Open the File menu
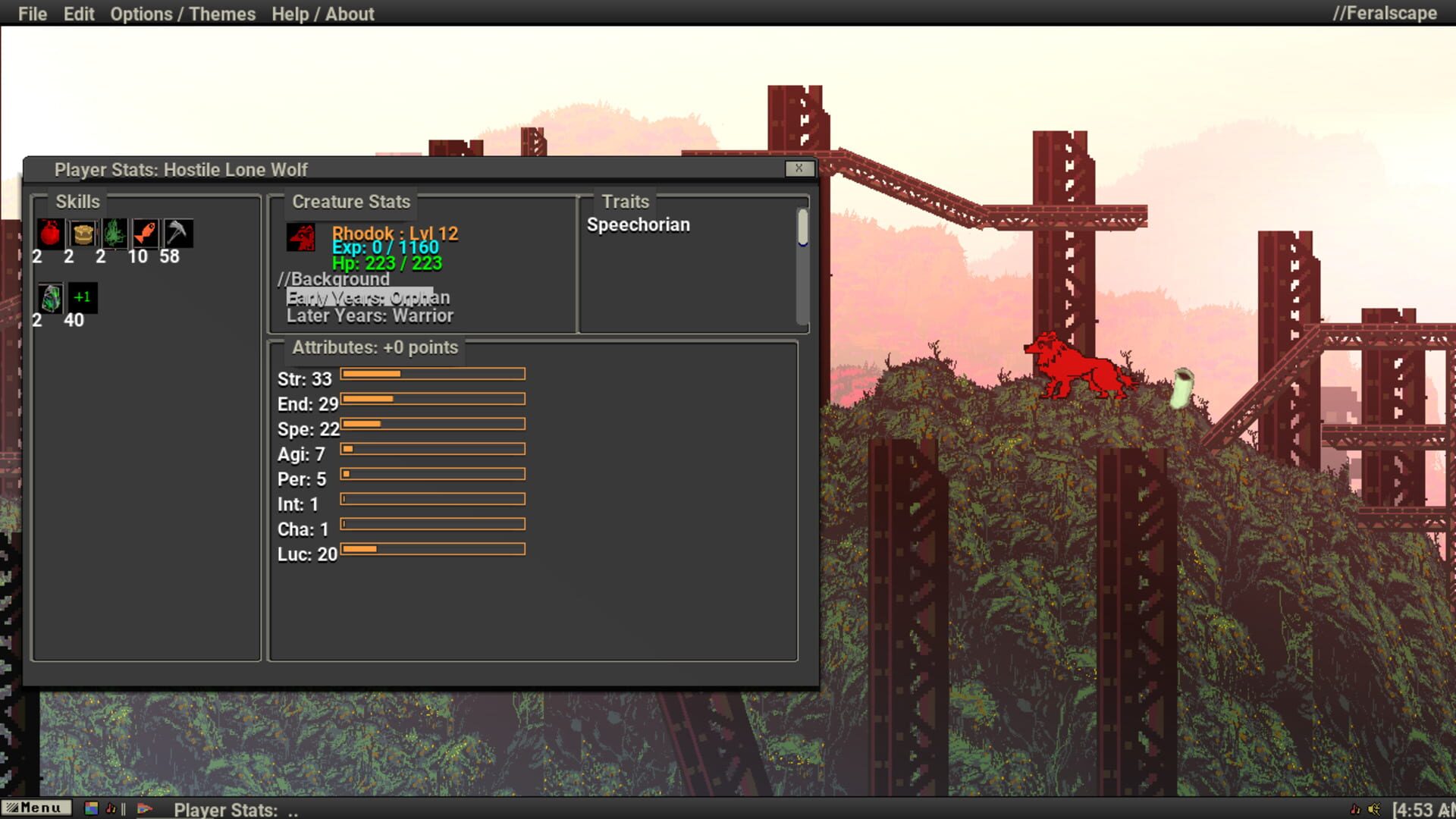The height and width of the screenshot is (819, 1456). (32, 14)
